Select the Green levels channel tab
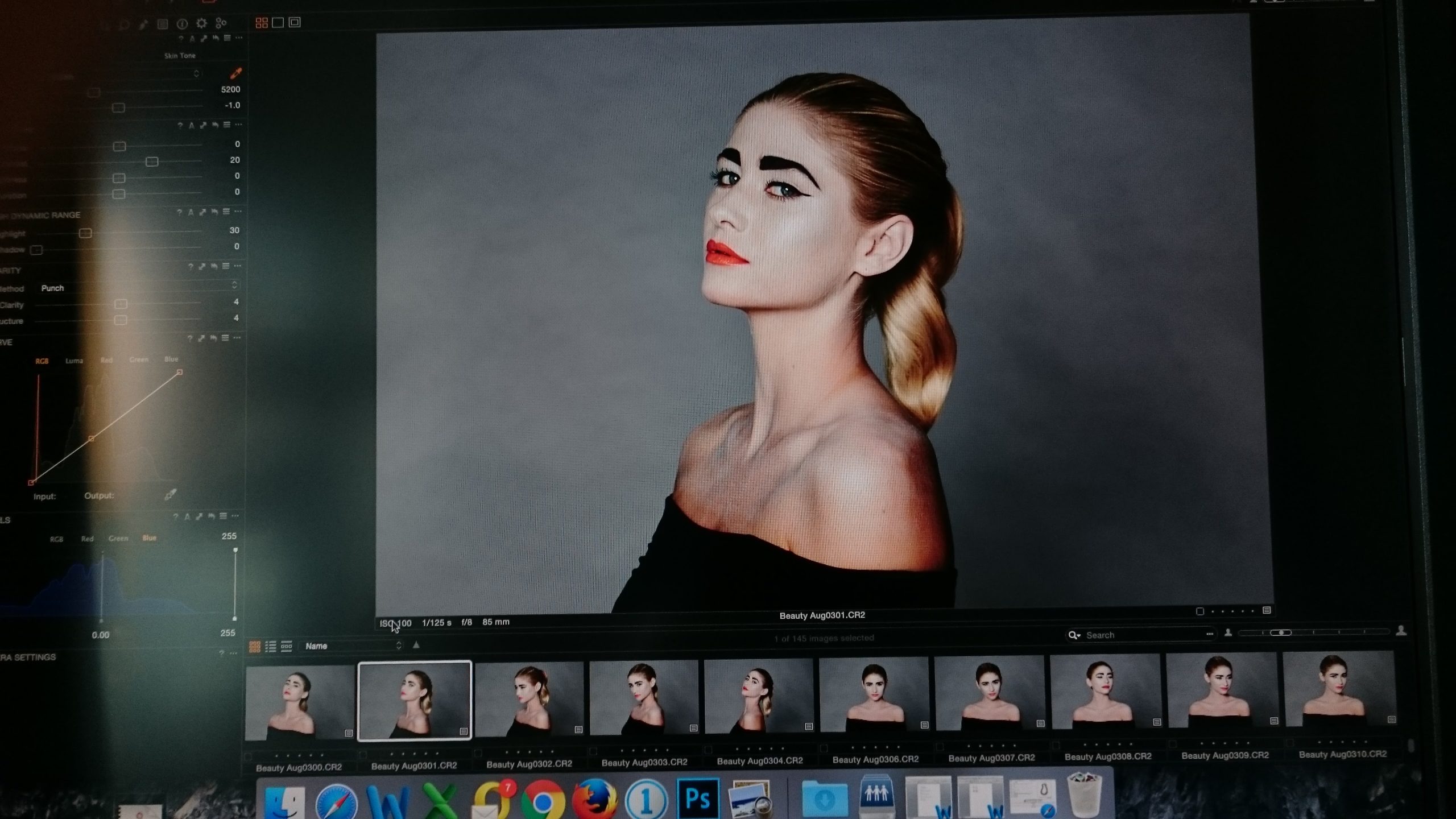Viewport: 1456px width, 819px height. click(118, 538)
